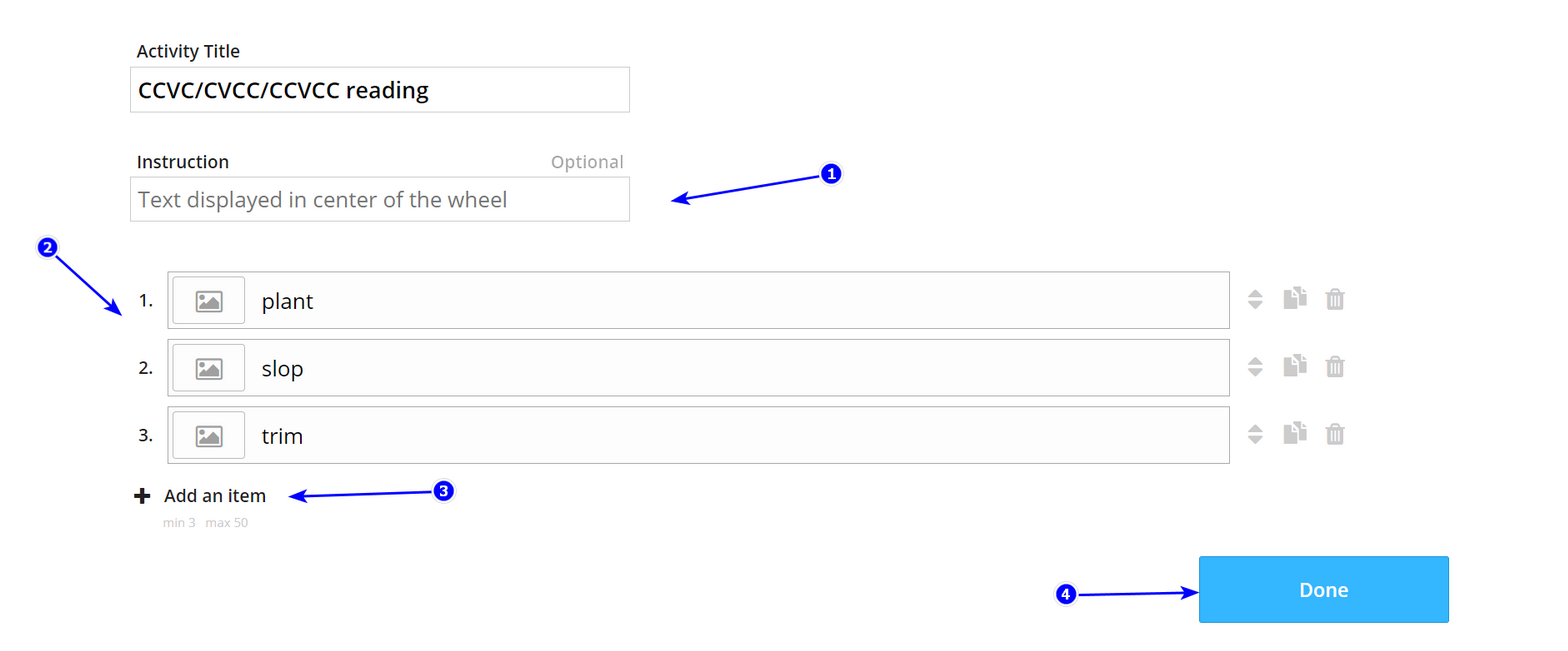Duplicate the slop item
1568x651 pixels.
pyautogui.click(x=1295, y=366)
